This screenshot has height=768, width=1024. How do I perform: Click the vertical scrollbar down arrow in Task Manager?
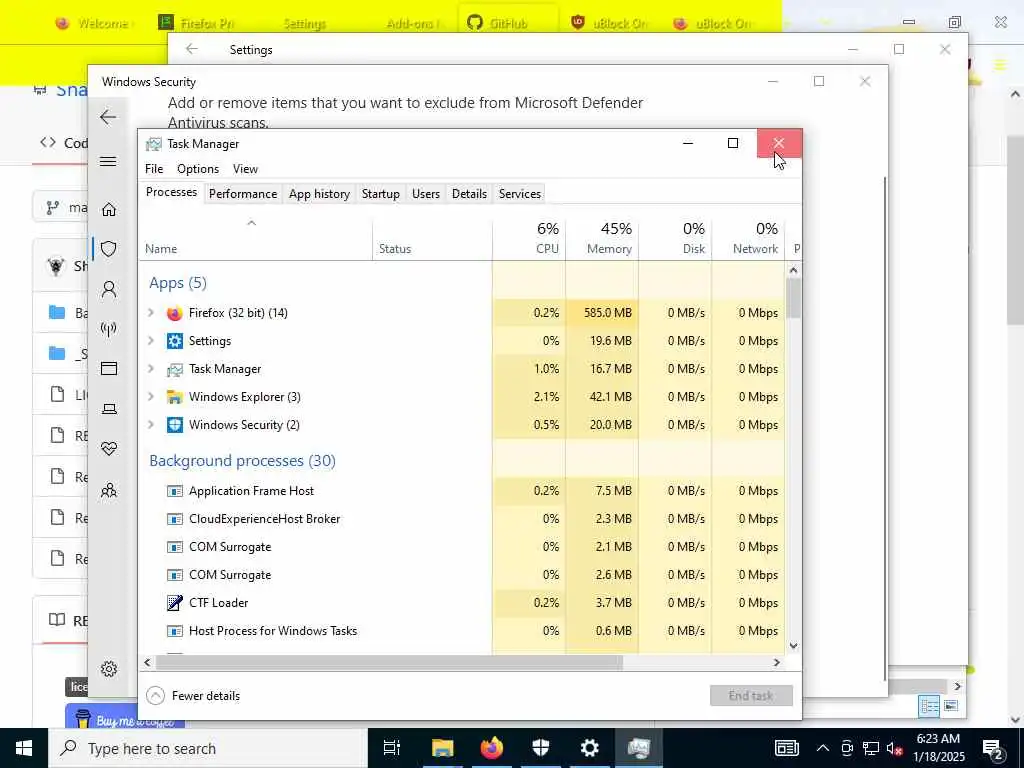[x=793, y=646]
